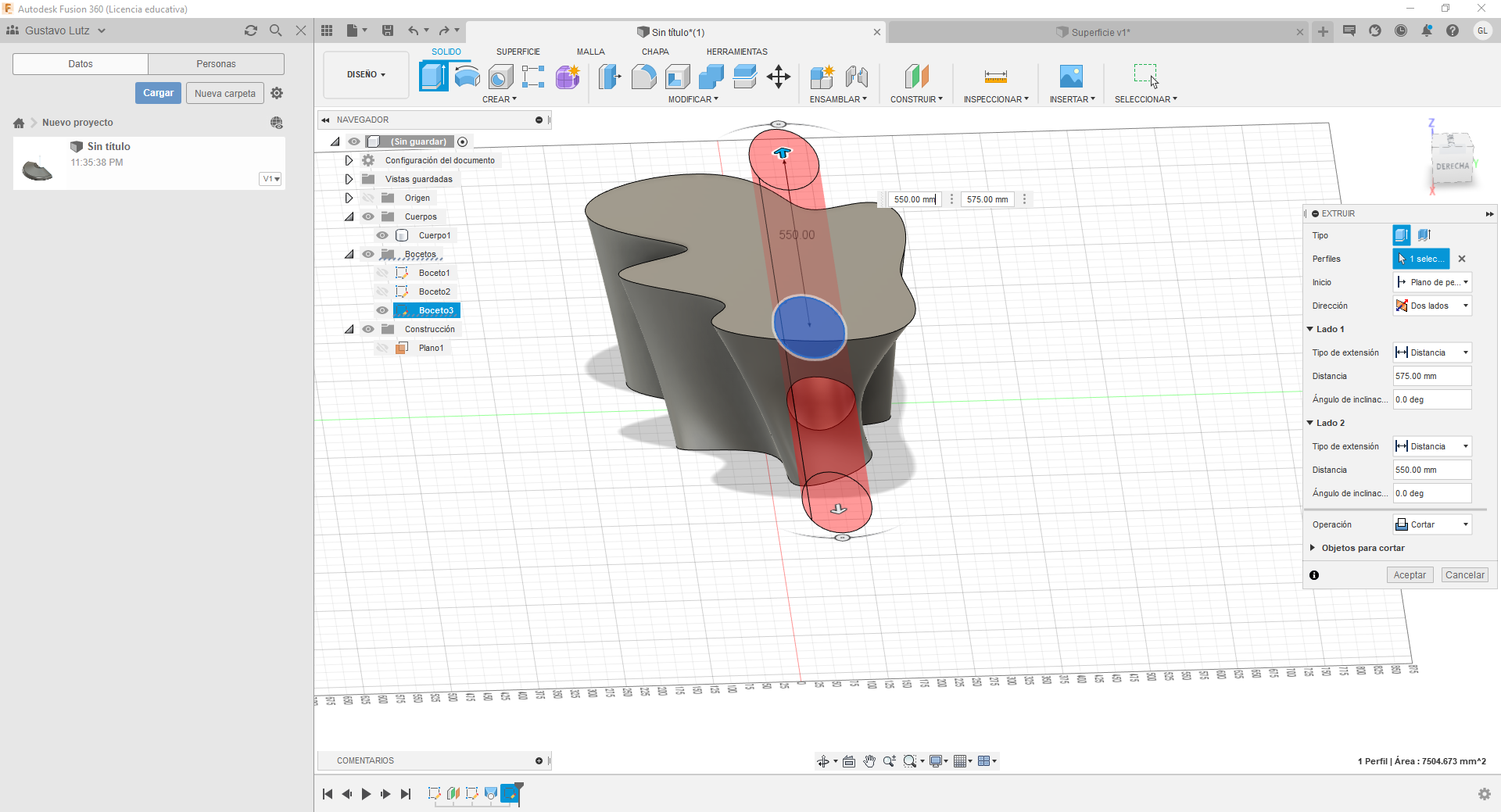Click the Cancelar button
Screen dimensions: 1501x812
click(1464, 575)
